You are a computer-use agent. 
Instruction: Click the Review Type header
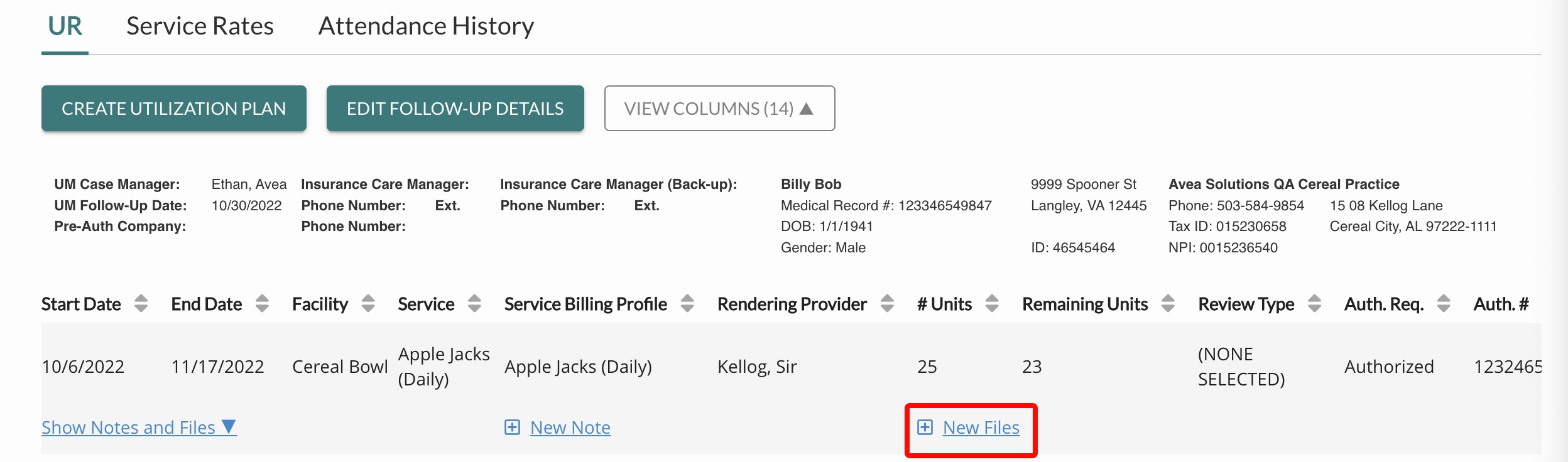click(1246, 304)
